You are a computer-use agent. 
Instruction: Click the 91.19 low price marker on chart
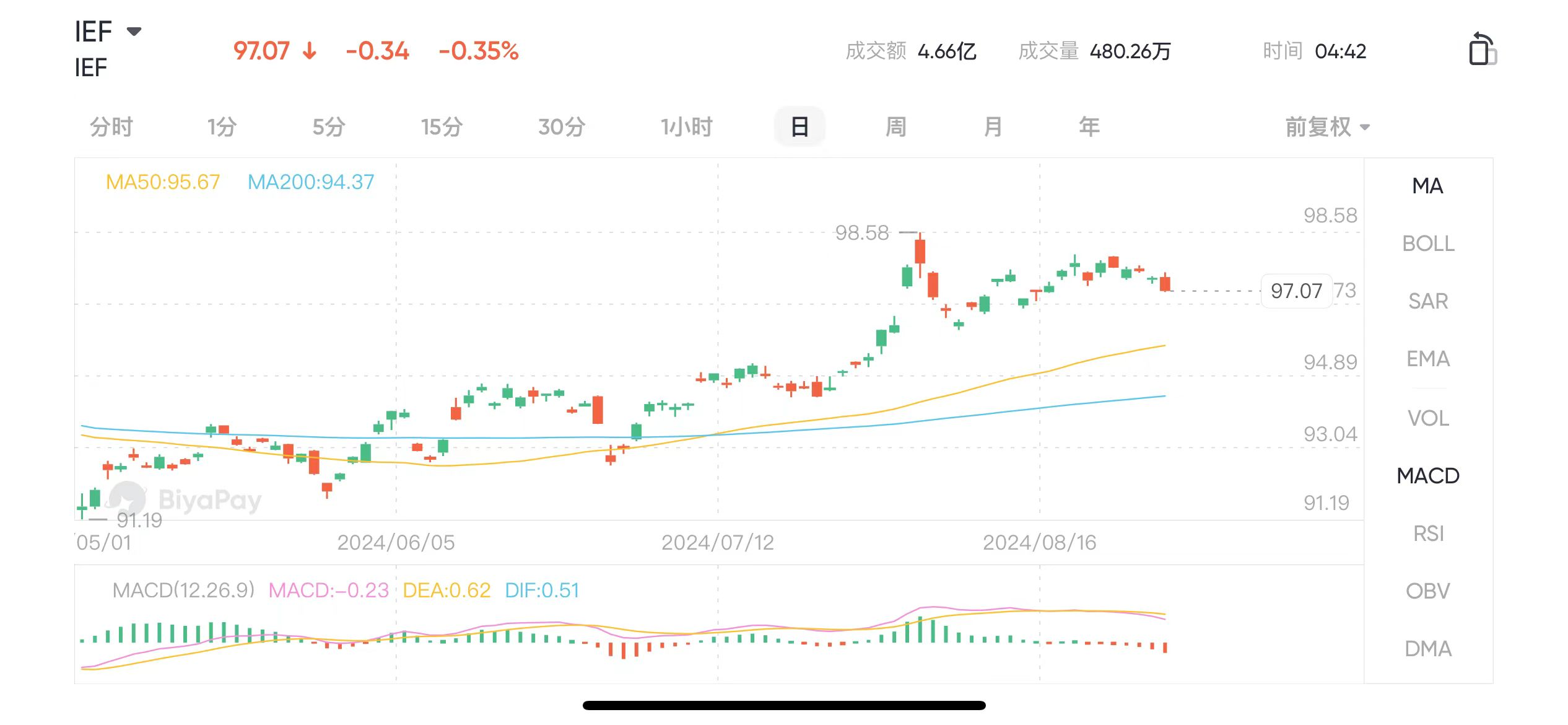point(139,520)
